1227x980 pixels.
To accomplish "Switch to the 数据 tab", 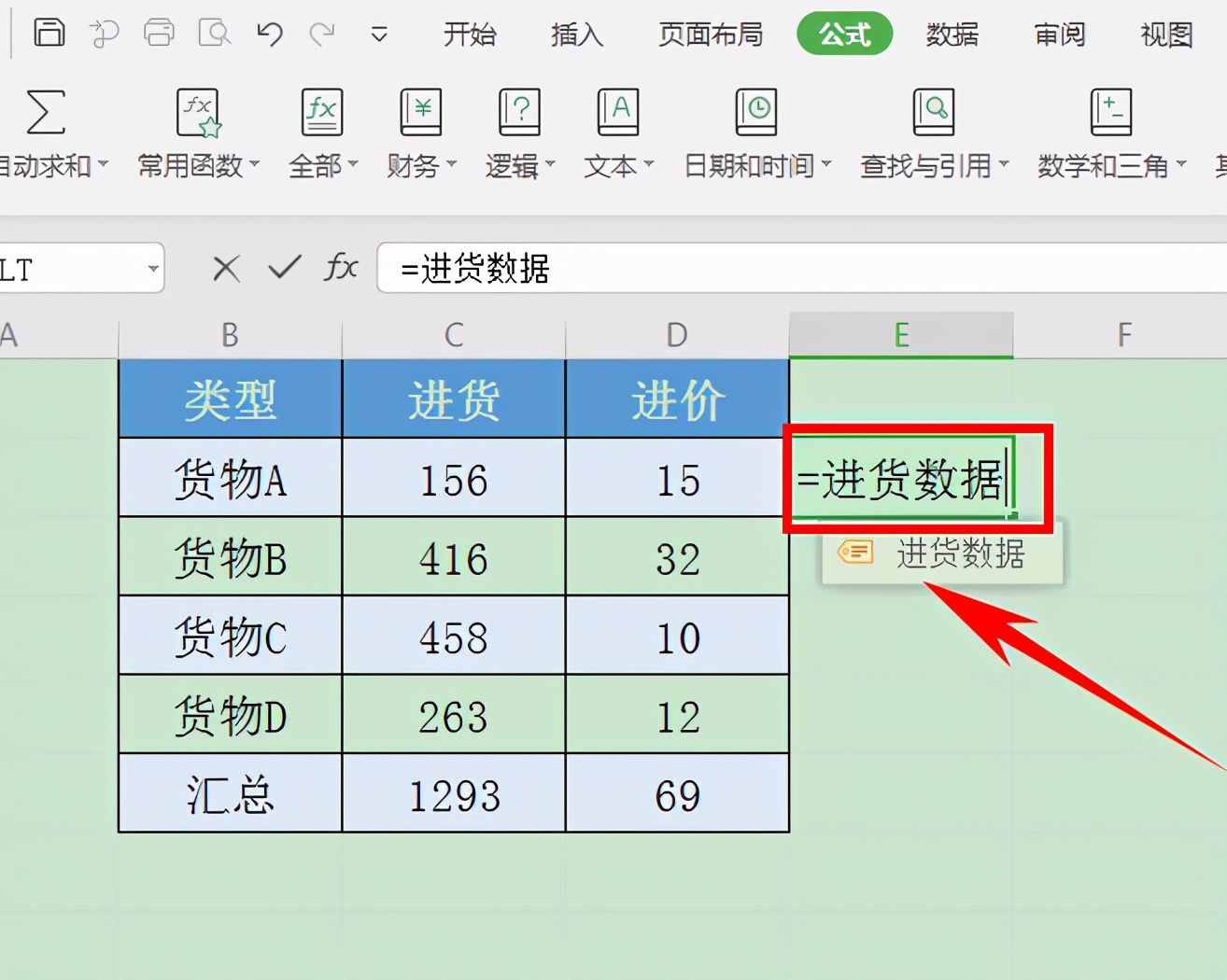I will tap(952, 35).
